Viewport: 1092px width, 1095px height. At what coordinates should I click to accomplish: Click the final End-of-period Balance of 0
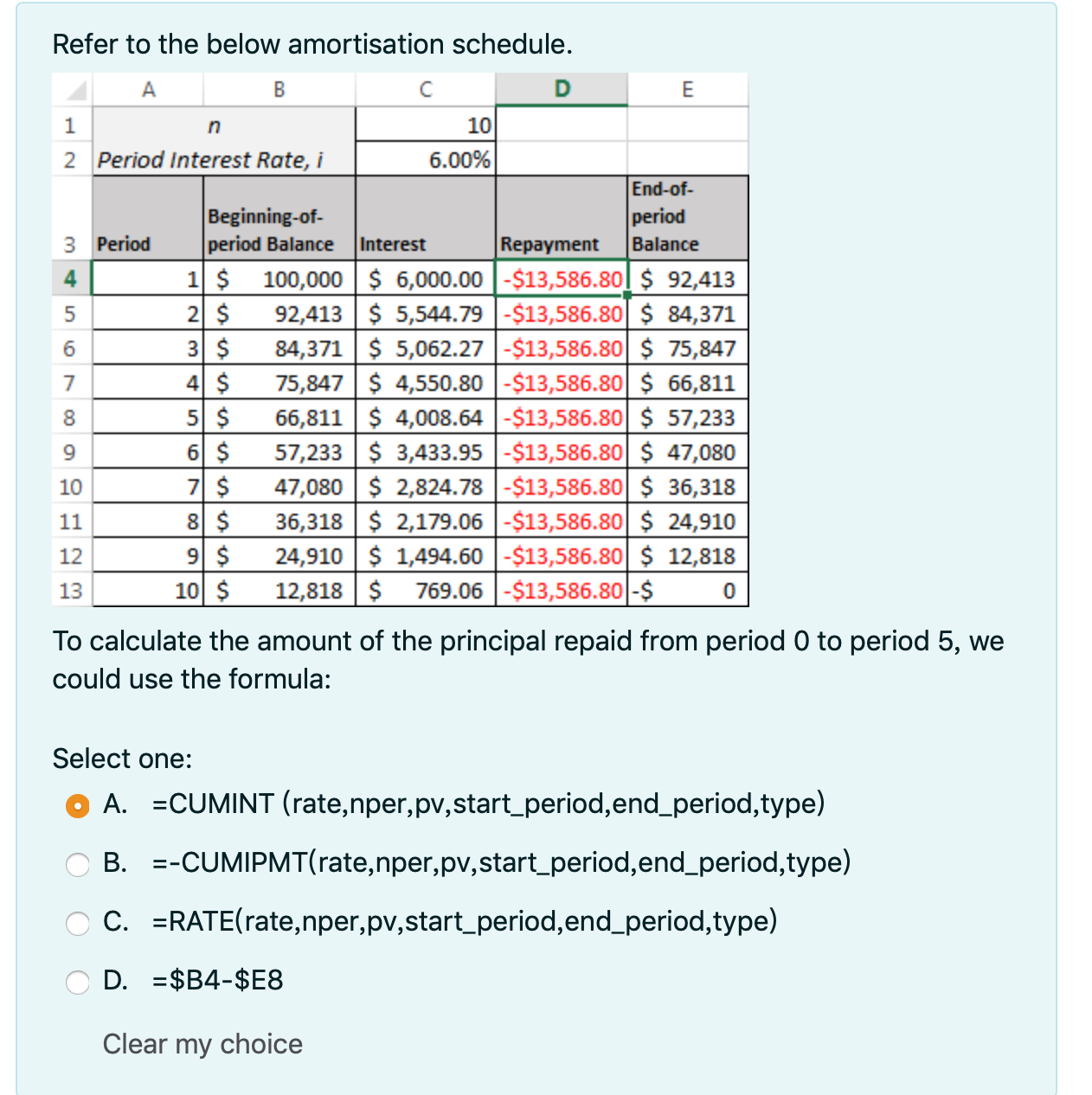[688, 590]
